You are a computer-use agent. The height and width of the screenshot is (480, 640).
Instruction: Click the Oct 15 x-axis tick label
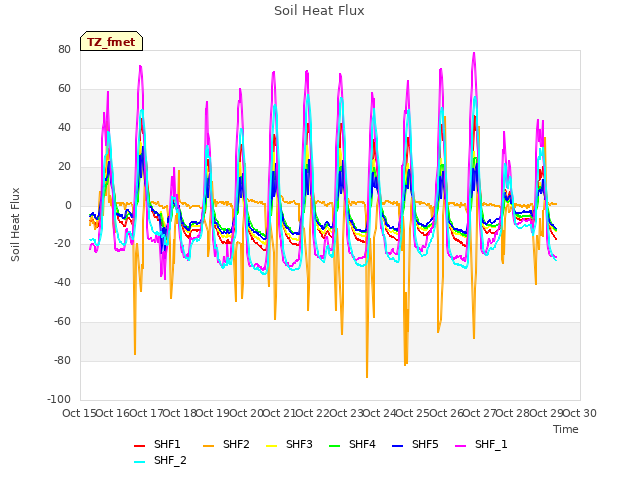tap(80, 413)
